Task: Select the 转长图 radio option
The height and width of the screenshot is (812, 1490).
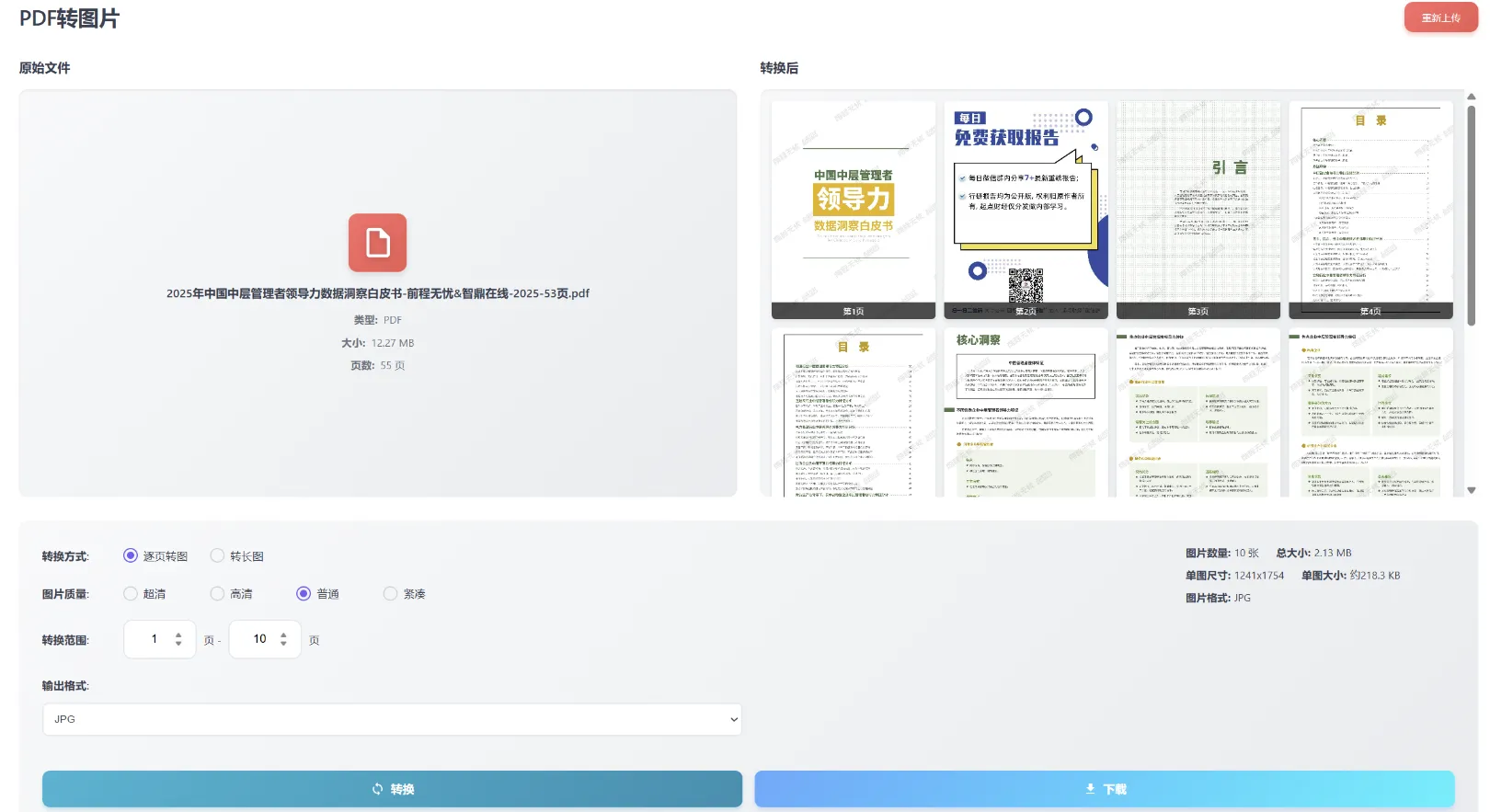Action: [x=217, y=555]
